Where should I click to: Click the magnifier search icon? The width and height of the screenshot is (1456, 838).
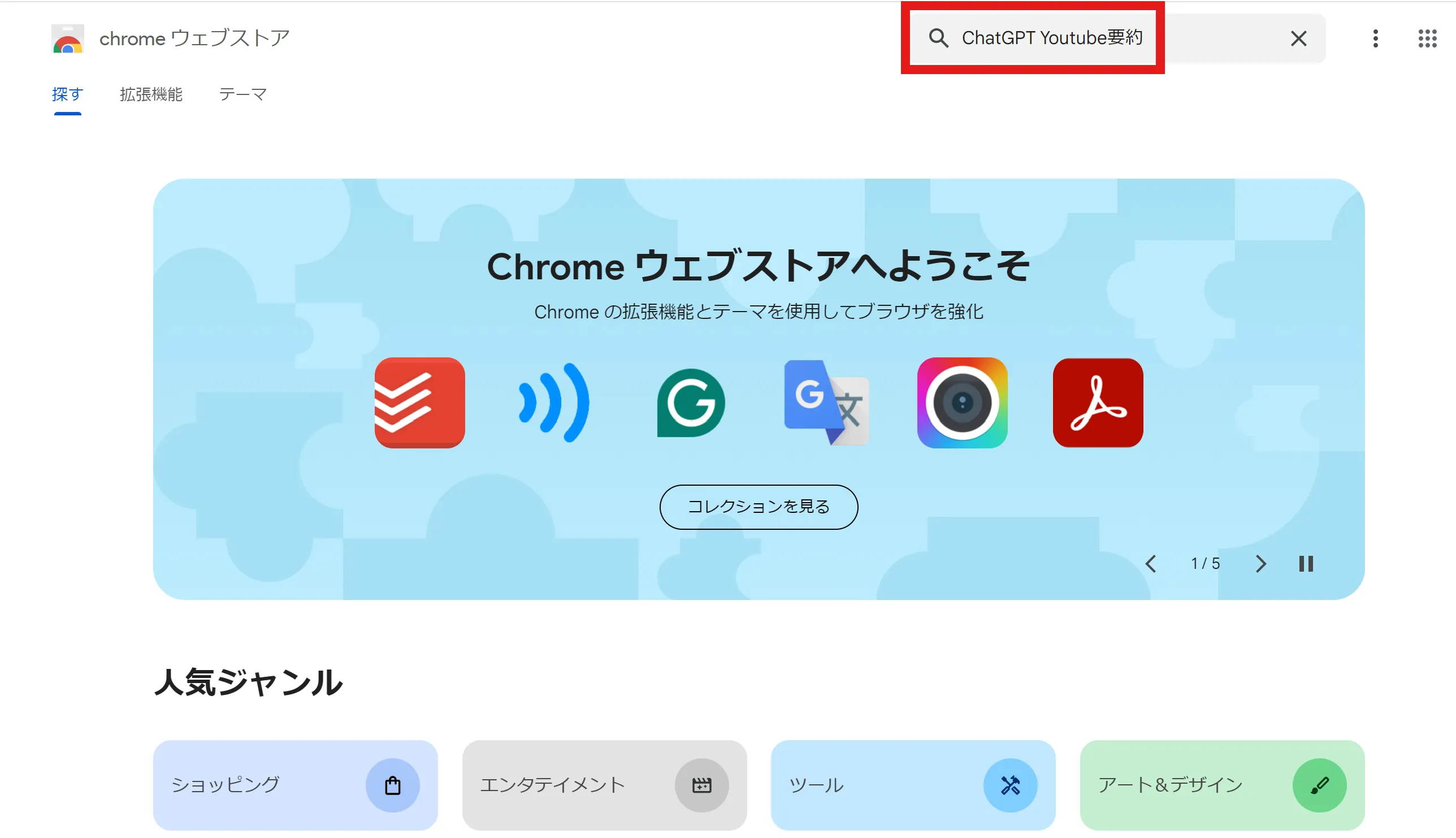938,38
